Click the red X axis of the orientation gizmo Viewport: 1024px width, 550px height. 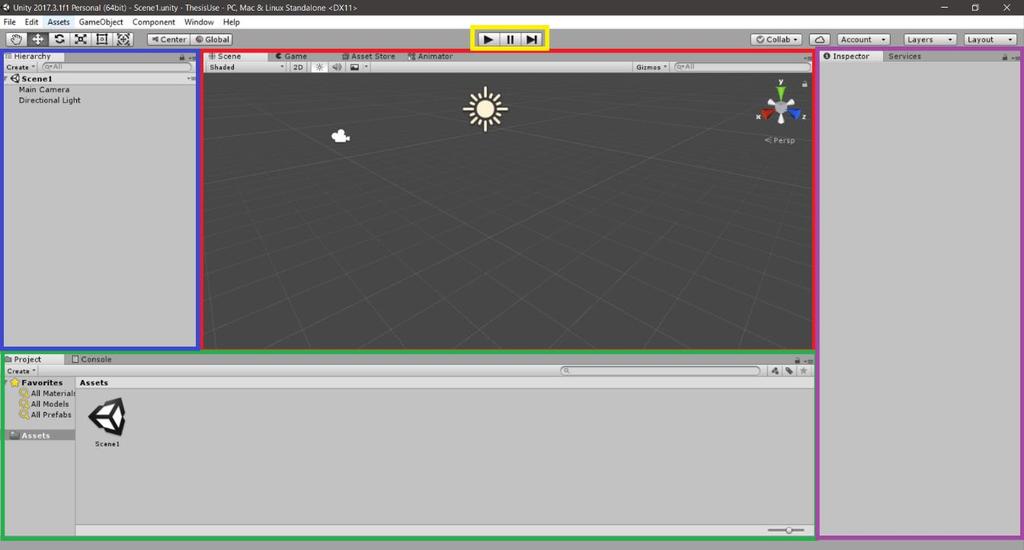[766, 115]
